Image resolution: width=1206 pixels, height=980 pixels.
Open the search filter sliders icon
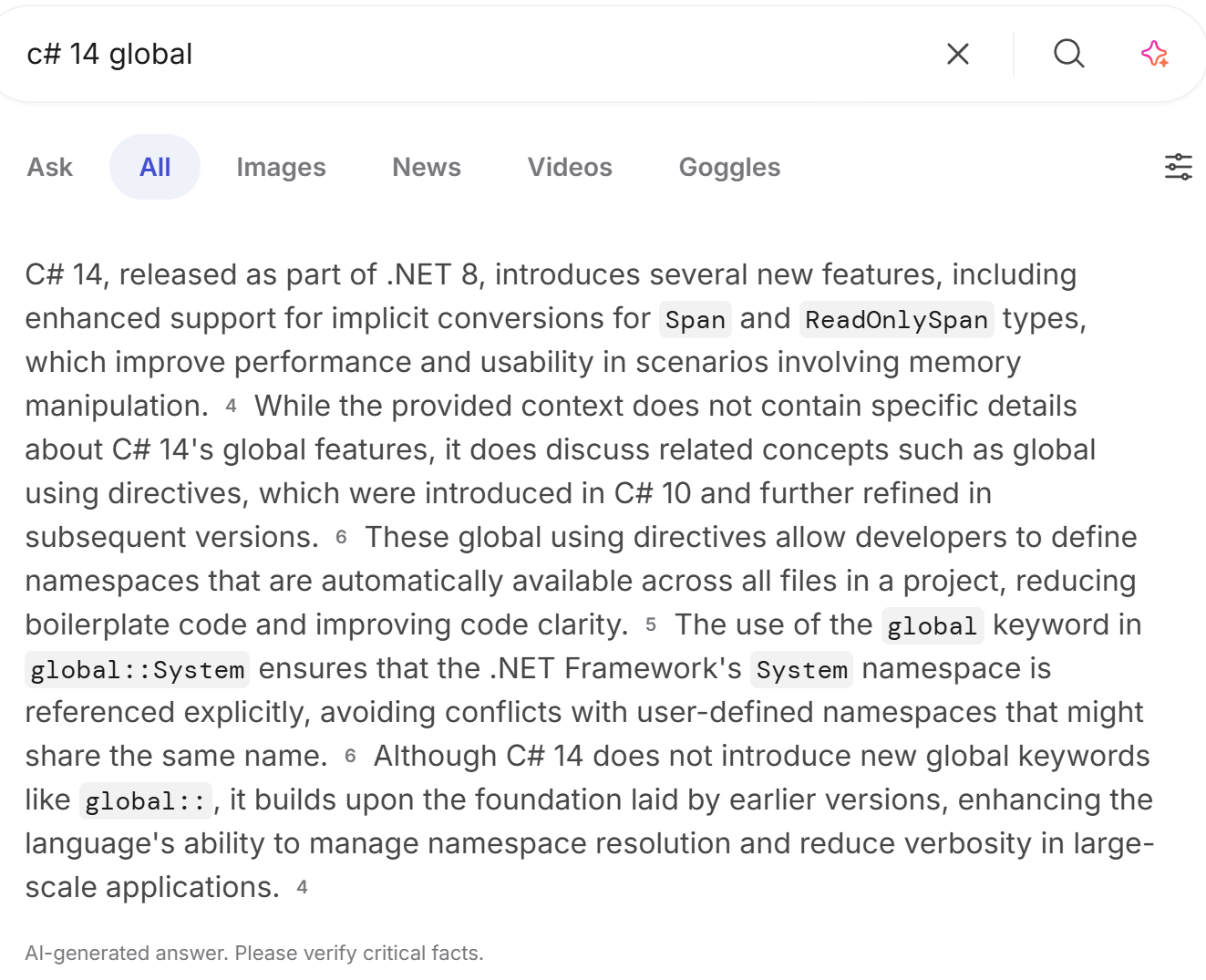click(x=1178, y=167)
